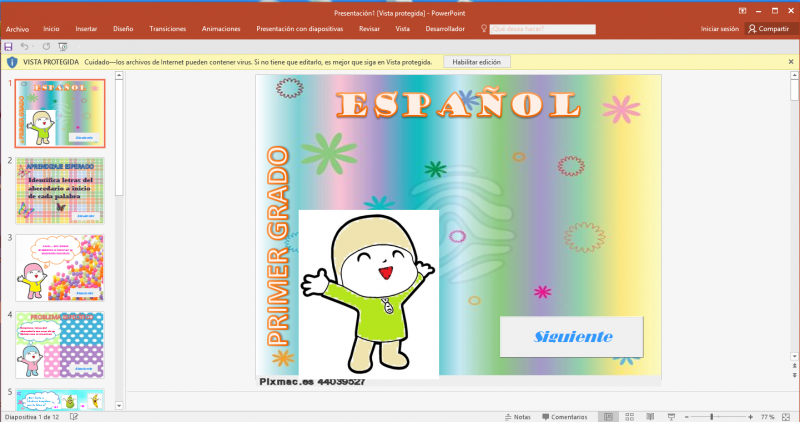The height and width of the screenshot is (422, 800).
Task: Fit slide to current window icon
Action: click(786, 417)
